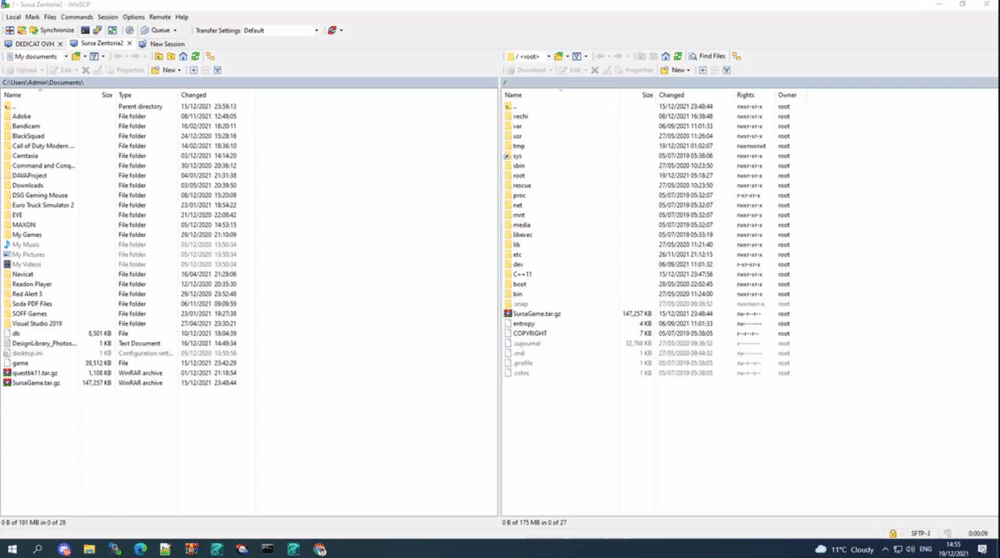Click the local panel selection filter icon

tap(217, 70)
